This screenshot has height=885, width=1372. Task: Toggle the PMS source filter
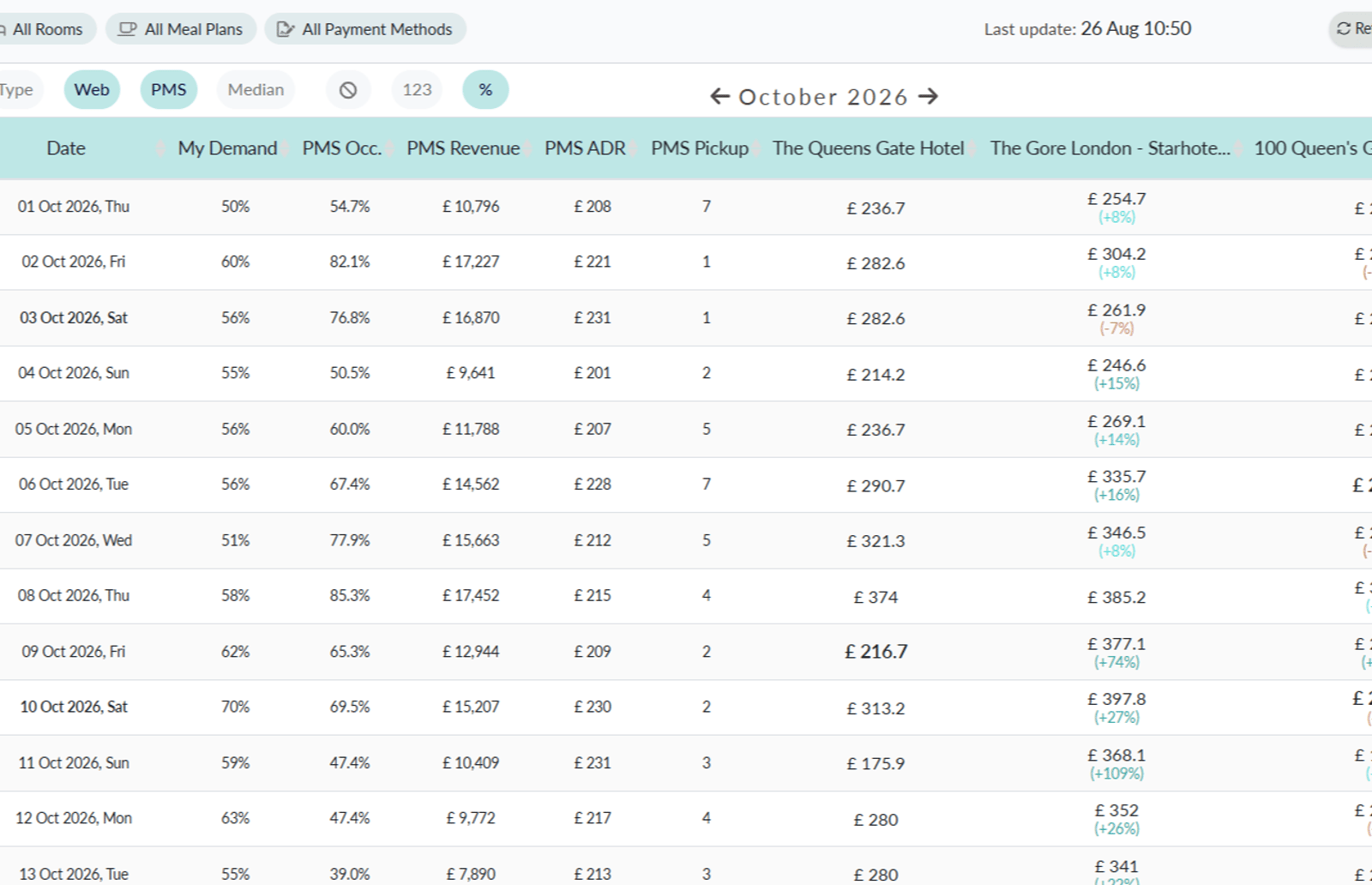click(169, 90)
